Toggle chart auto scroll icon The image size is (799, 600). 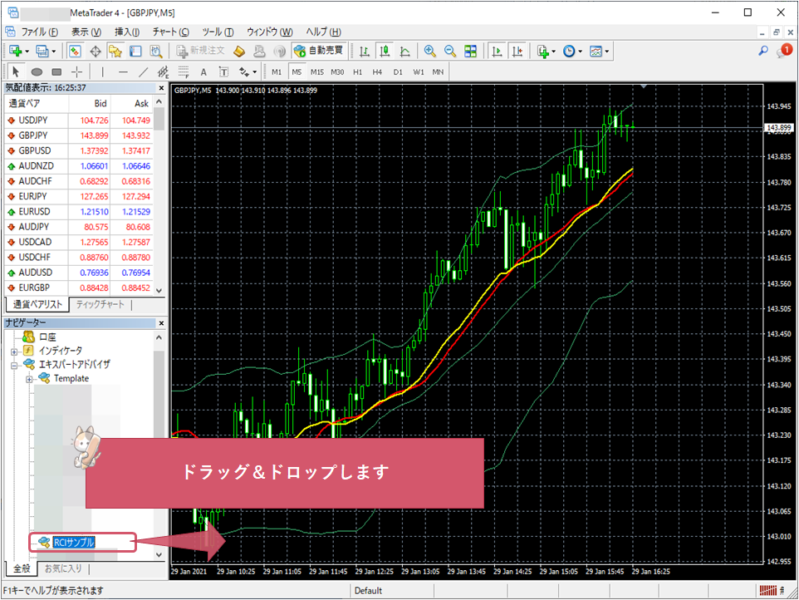coord(496,51)
